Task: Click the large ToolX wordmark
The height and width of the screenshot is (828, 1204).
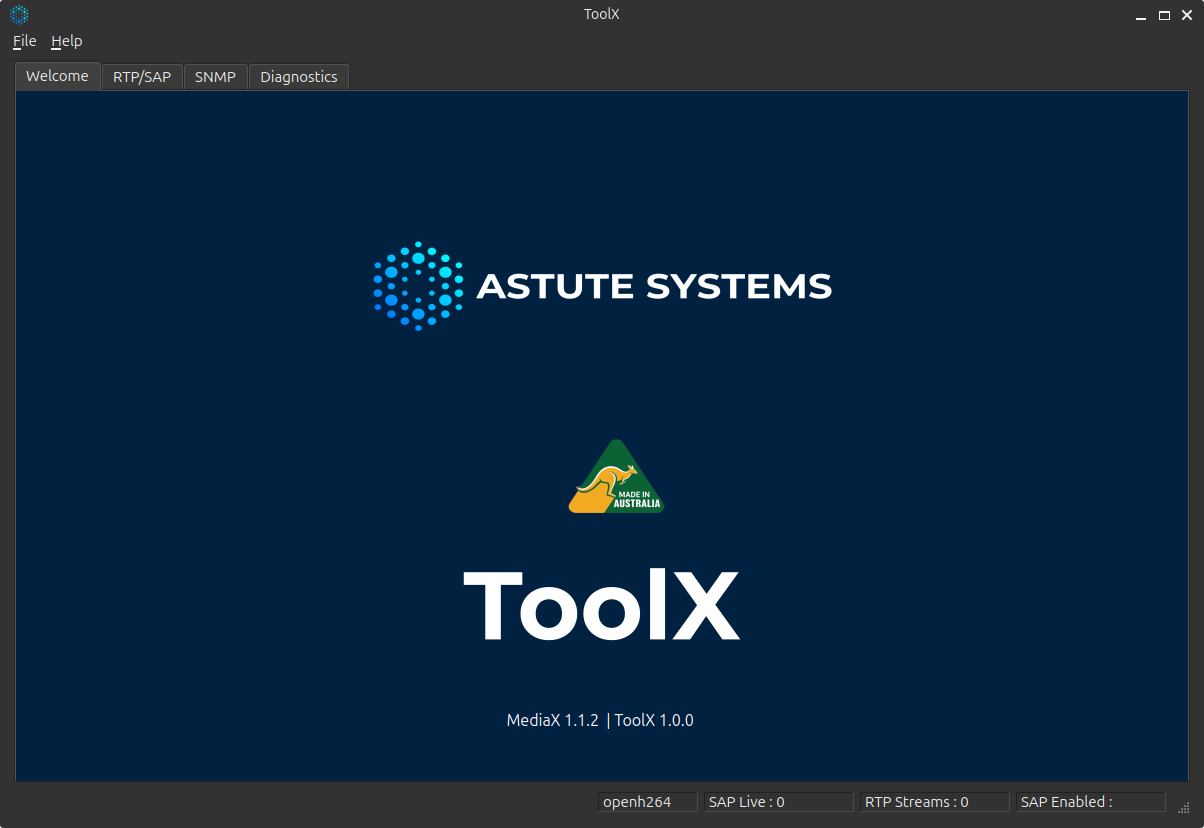Action: 601,605
